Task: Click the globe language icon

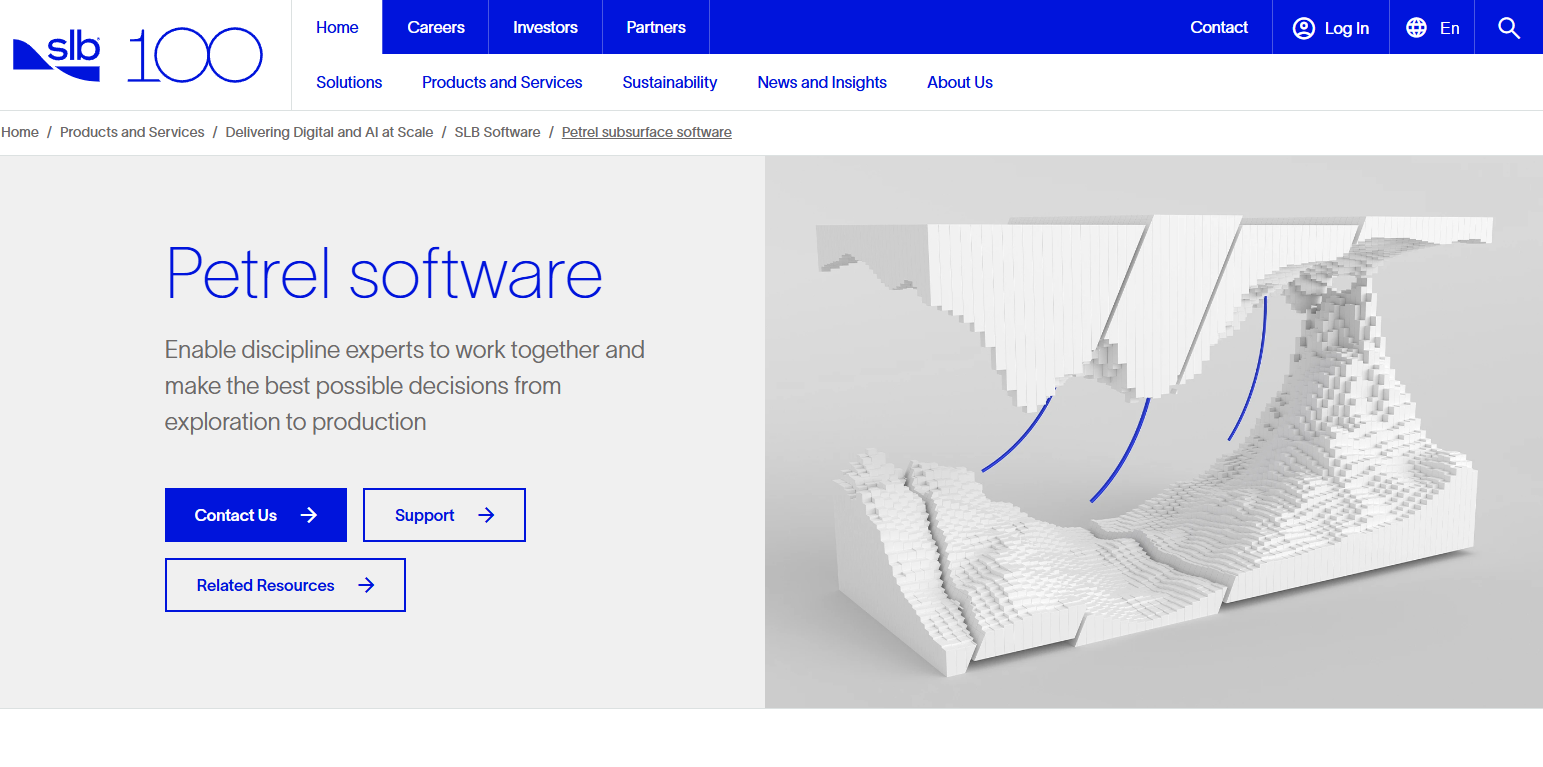Action: pos(1416,28)
